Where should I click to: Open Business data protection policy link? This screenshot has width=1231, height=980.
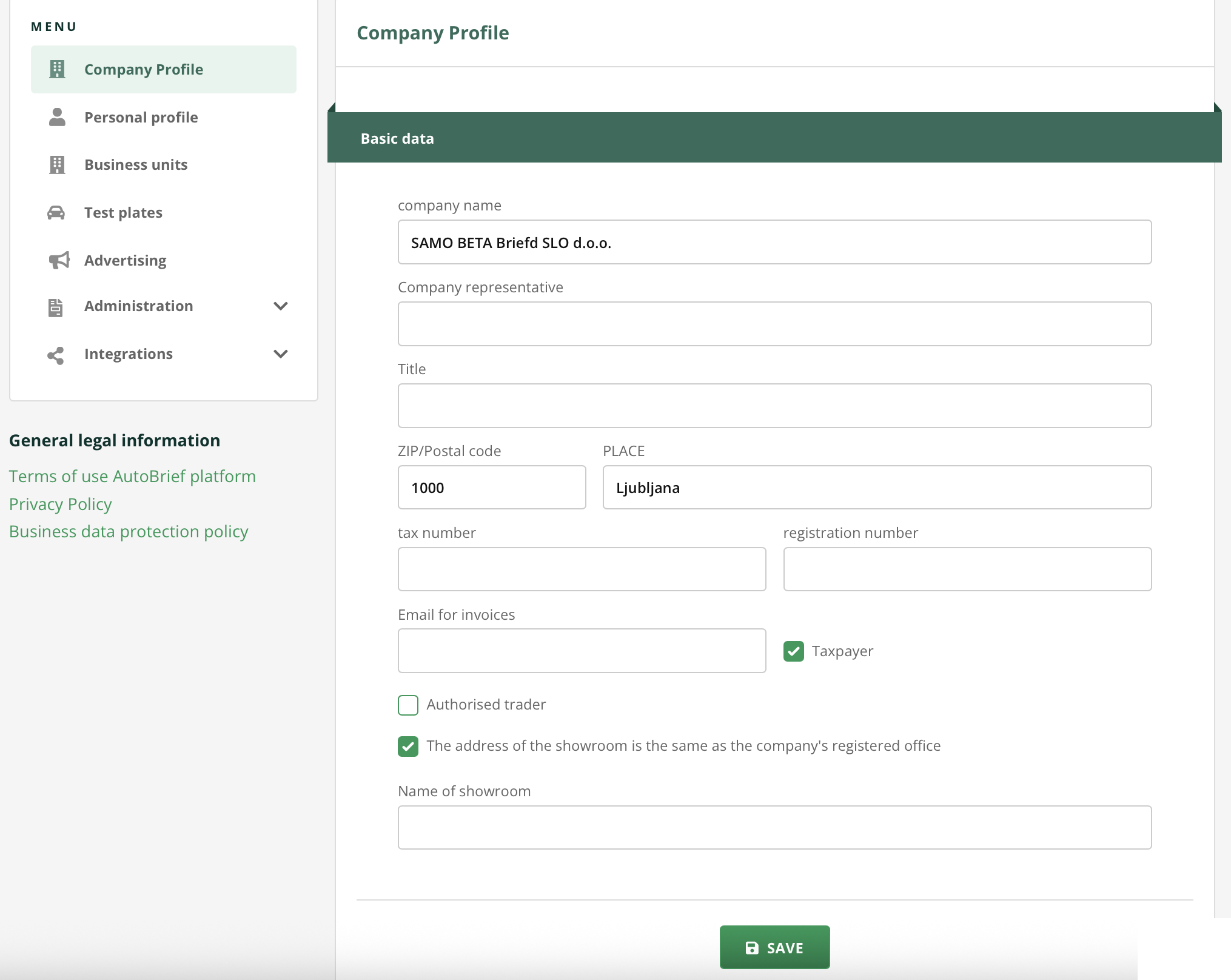point(129,531)
